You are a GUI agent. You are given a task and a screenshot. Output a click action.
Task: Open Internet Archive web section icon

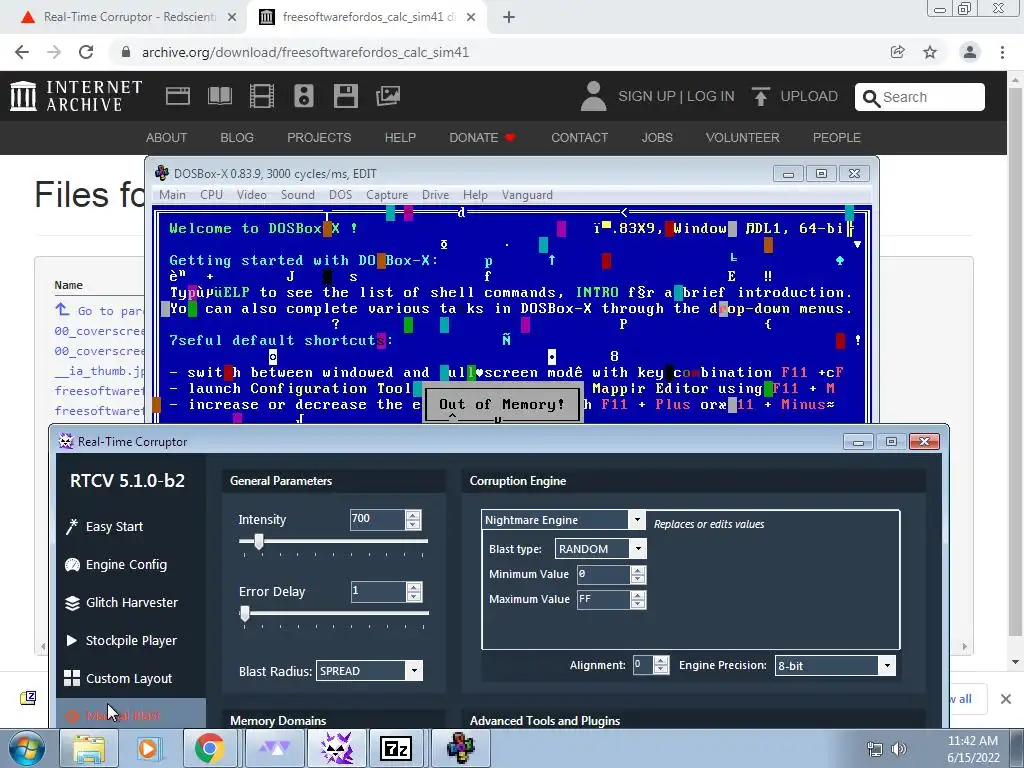pos(178,96)
